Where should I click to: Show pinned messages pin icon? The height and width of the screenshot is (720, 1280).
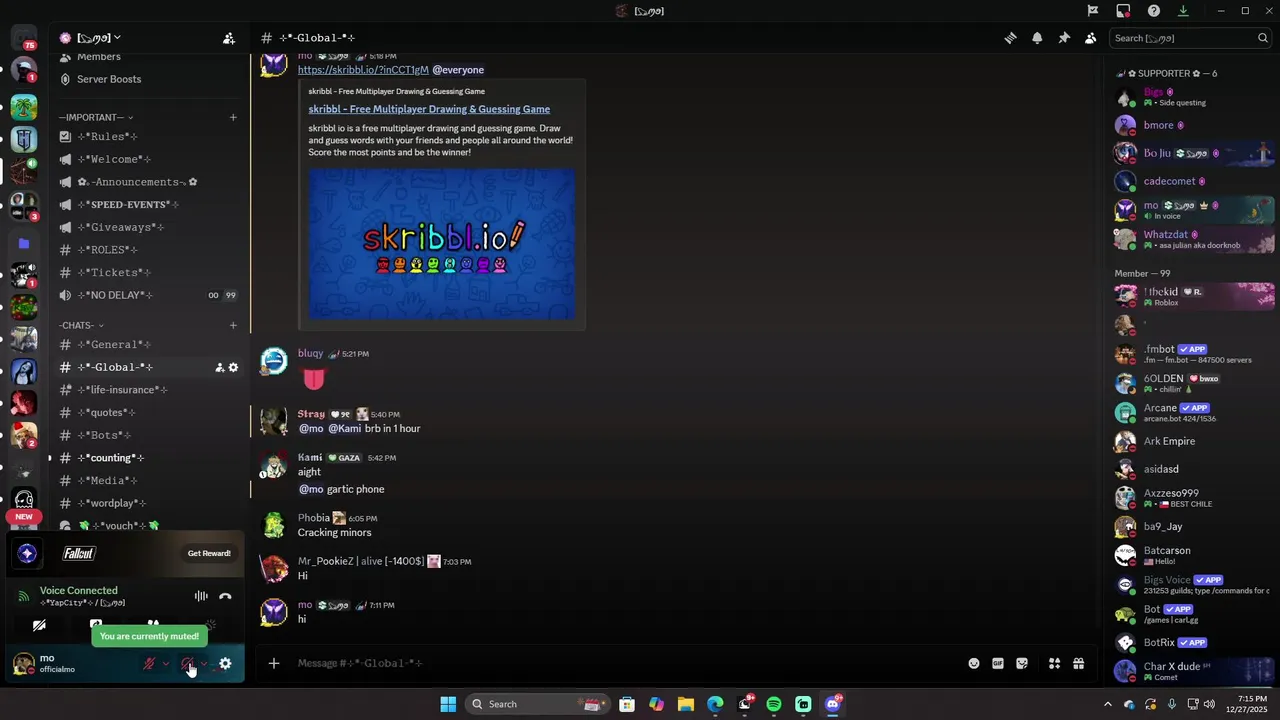click(x=1064, y=38)
